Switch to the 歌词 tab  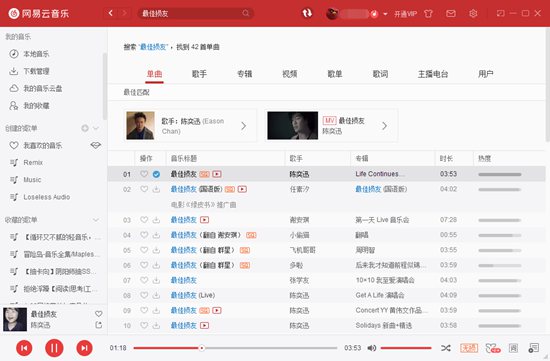pyautogui.click(x=380, y=74)
